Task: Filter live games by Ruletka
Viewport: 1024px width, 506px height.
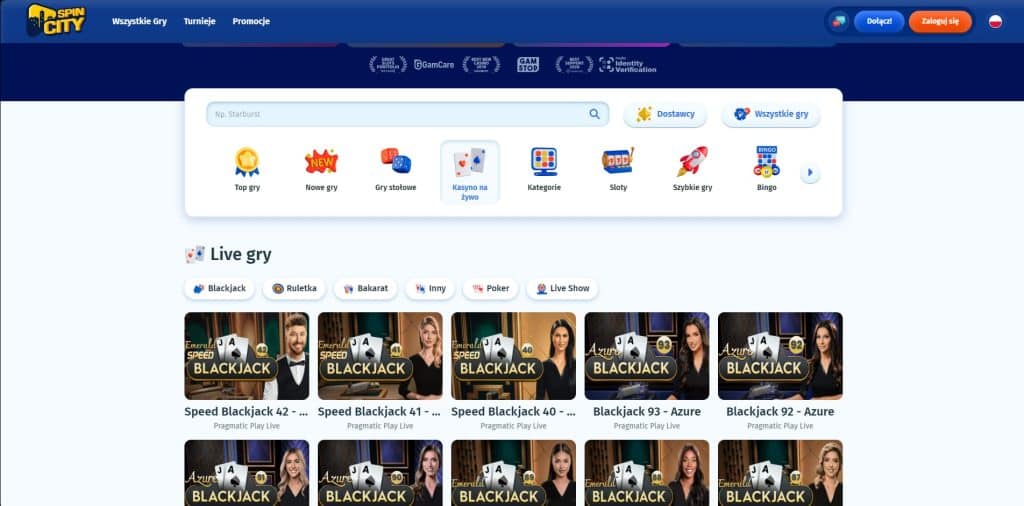Action: 294,288
